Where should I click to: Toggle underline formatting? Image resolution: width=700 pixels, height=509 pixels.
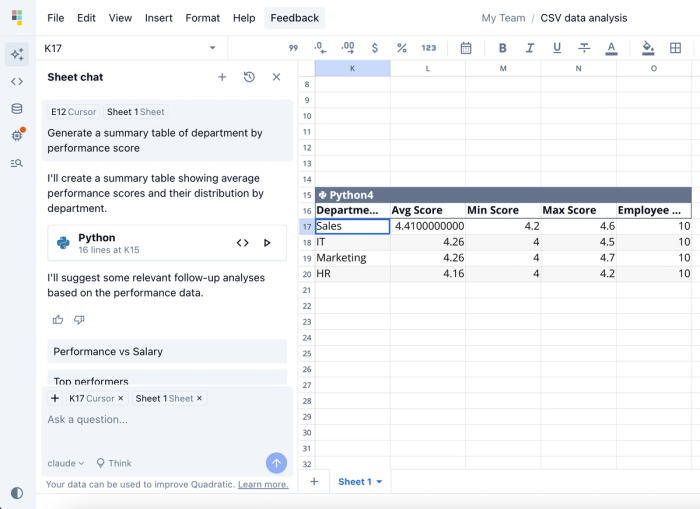click(557, 48)
